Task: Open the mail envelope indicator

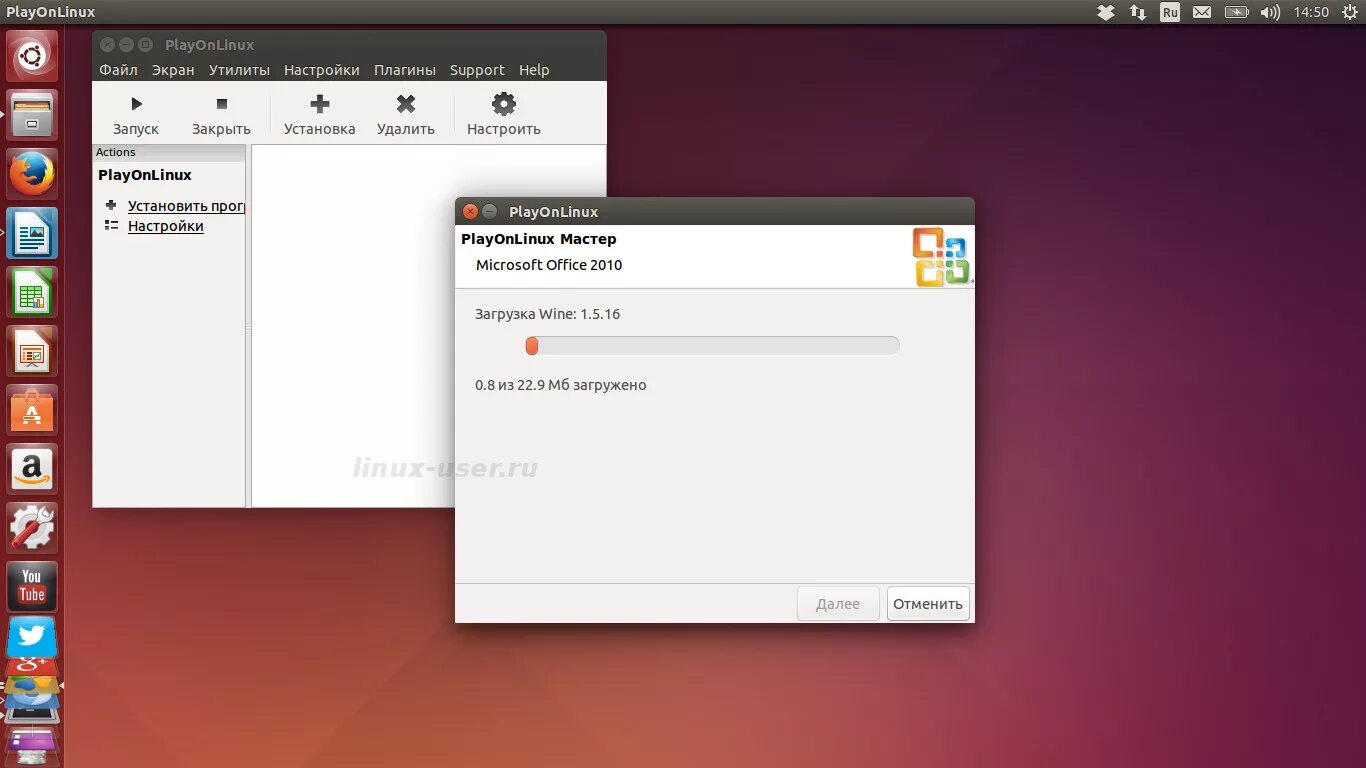Action: (x=1202, y=12)
